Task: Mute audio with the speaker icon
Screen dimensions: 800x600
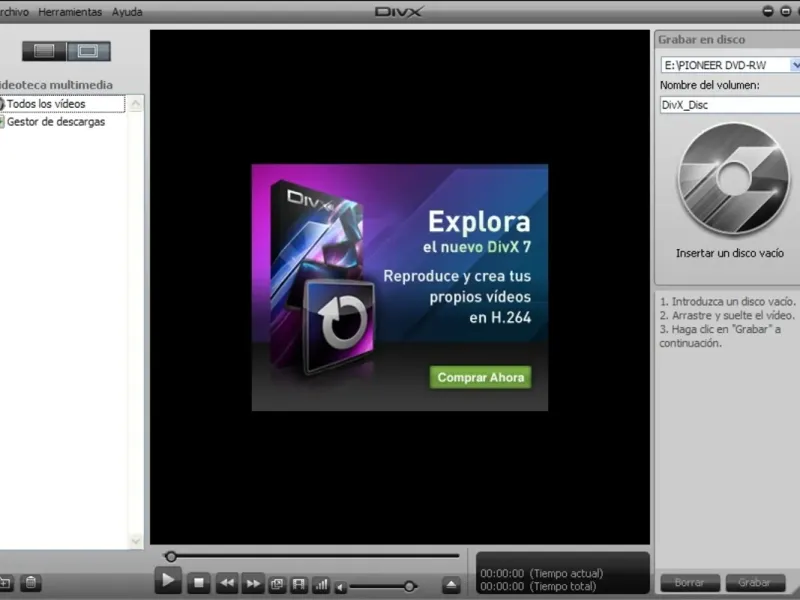Action: click(340, 588)
